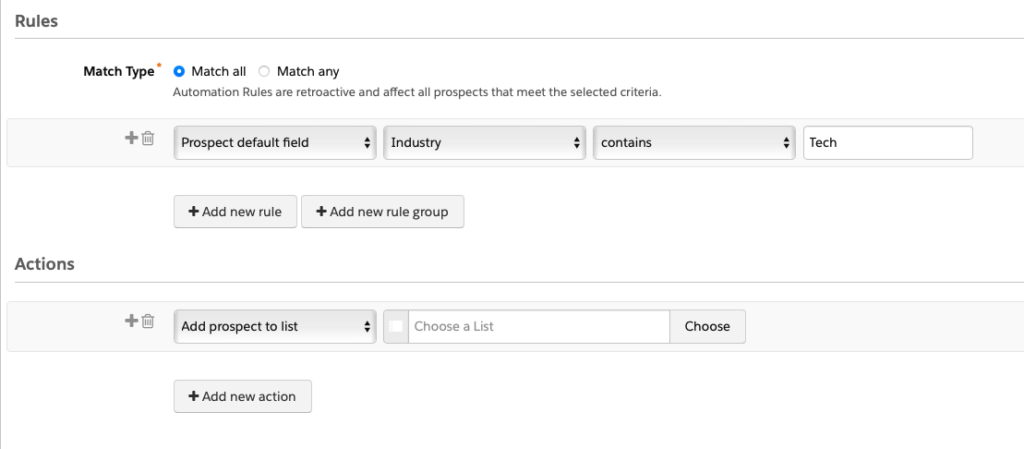Click the small list icon before Choose a List
This screenshot has height=449, width=1024.
(x=396, y=326)
